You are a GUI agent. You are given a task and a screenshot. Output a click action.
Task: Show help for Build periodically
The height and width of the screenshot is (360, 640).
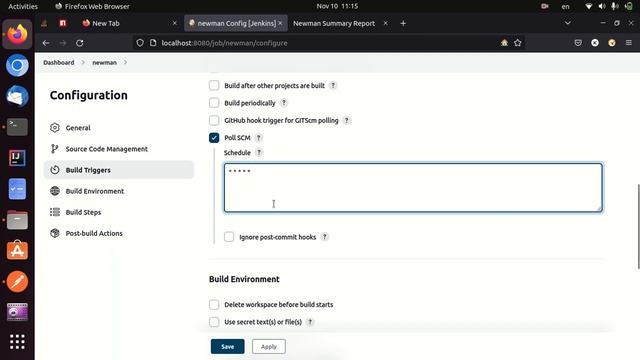pos(284,103)
